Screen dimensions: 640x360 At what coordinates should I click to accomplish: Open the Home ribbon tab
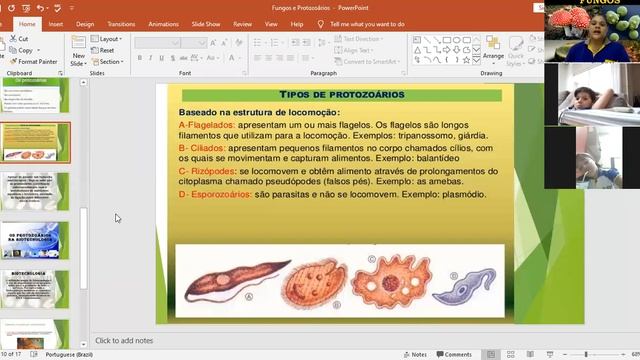click(x=27, y=24)
